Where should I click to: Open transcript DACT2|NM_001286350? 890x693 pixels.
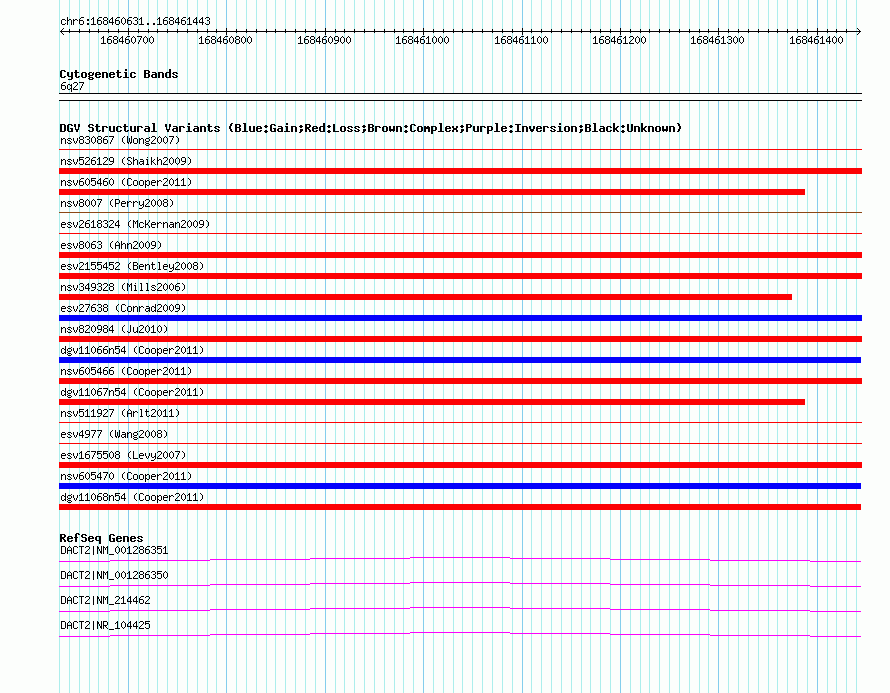114,576
